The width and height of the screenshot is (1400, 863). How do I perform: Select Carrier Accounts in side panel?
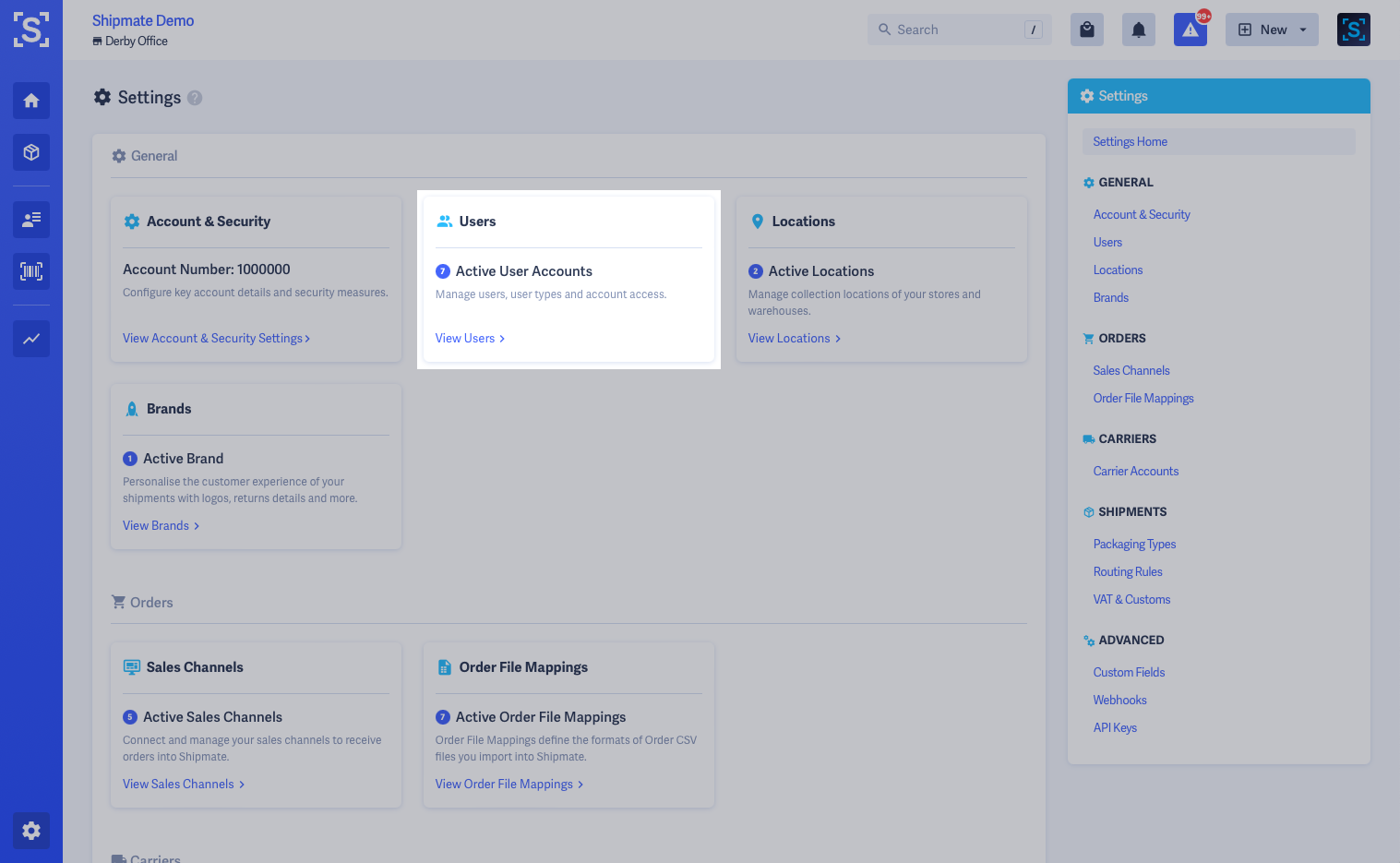click(1136, 472)
